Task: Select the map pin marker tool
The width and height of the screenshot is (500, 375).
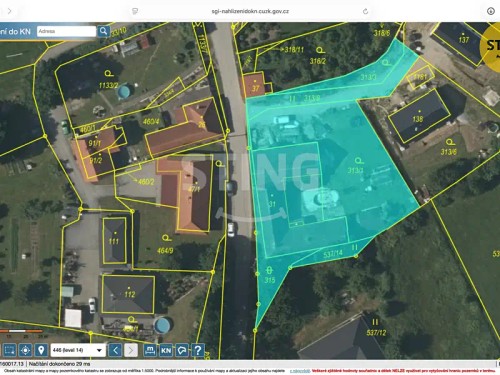Action: pyautogui.click(x=41, y=350)
